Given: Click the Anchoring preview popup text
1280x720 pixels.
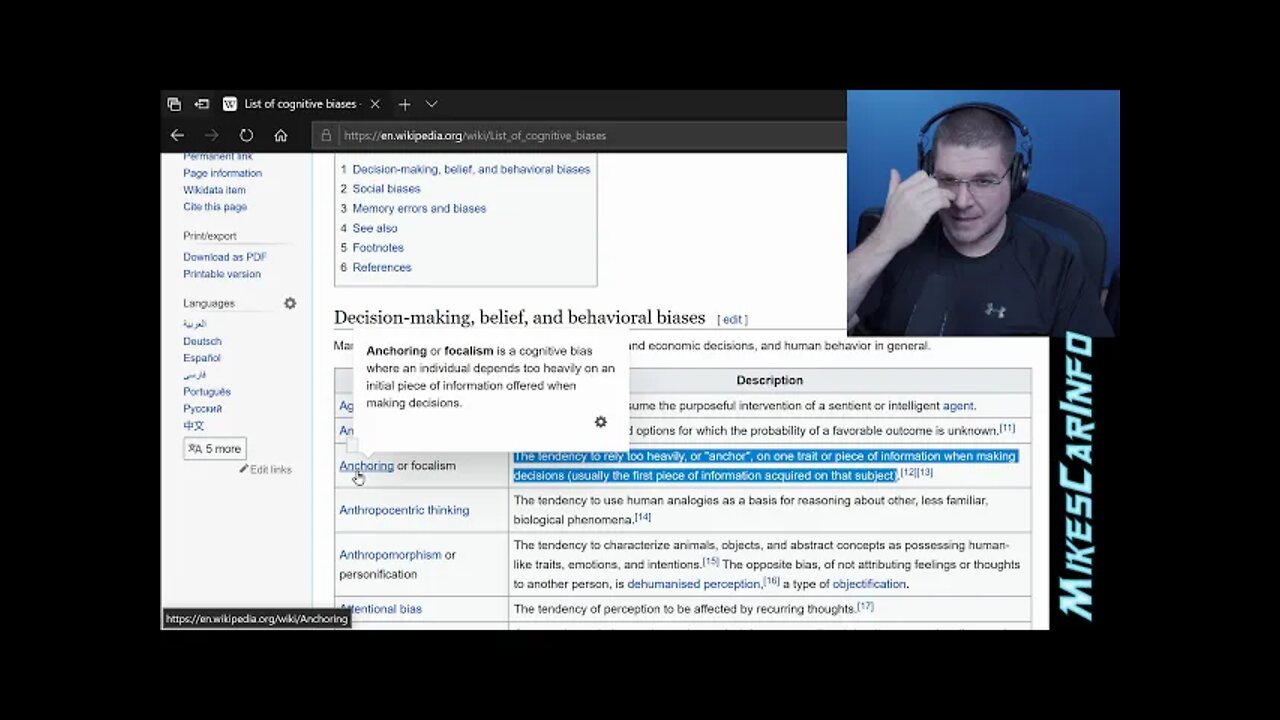Looking at the screenshot, I should coord(490,377).
